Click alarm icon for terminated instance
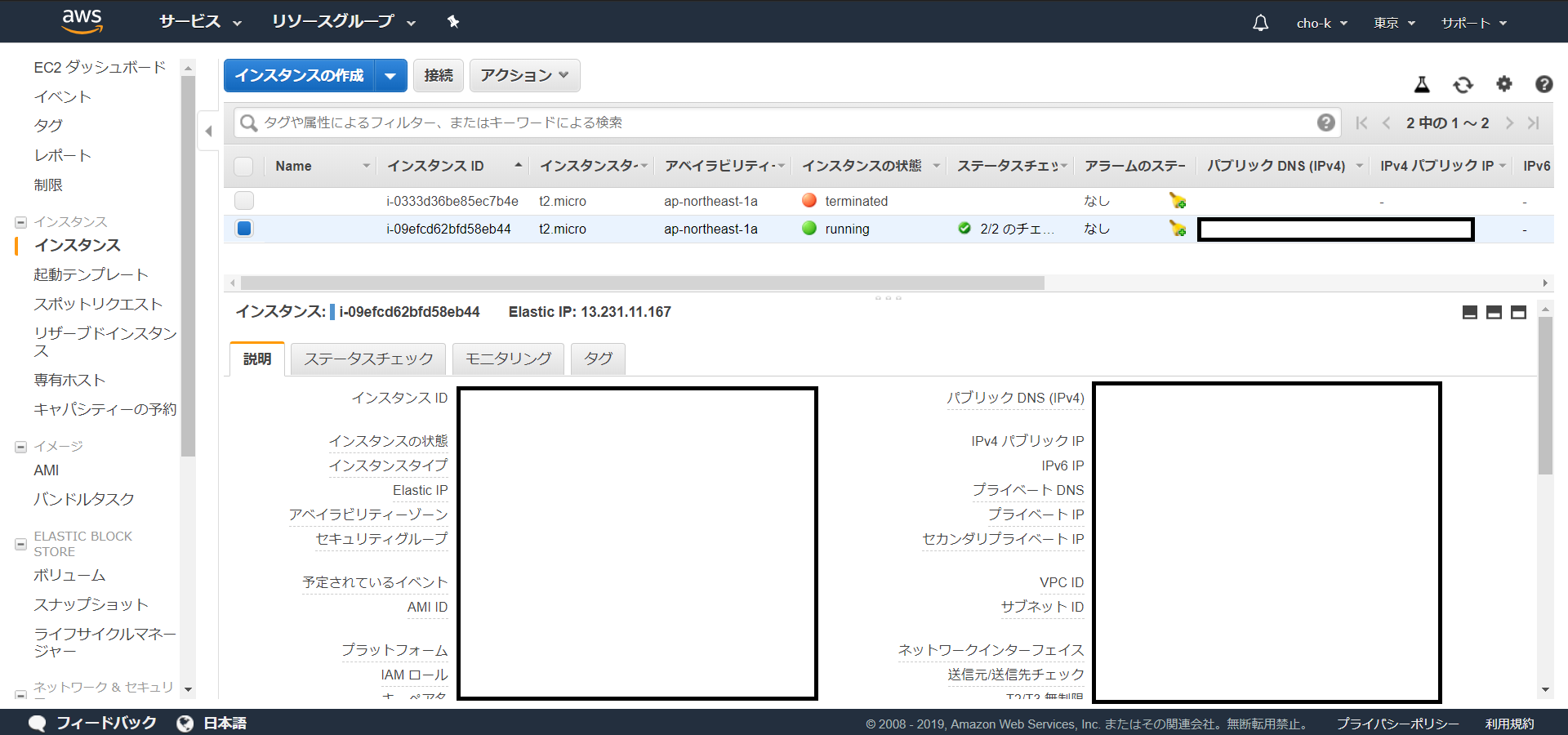Image resolution: width=1568 pixels, height=735 pixels. (1178, 201)
